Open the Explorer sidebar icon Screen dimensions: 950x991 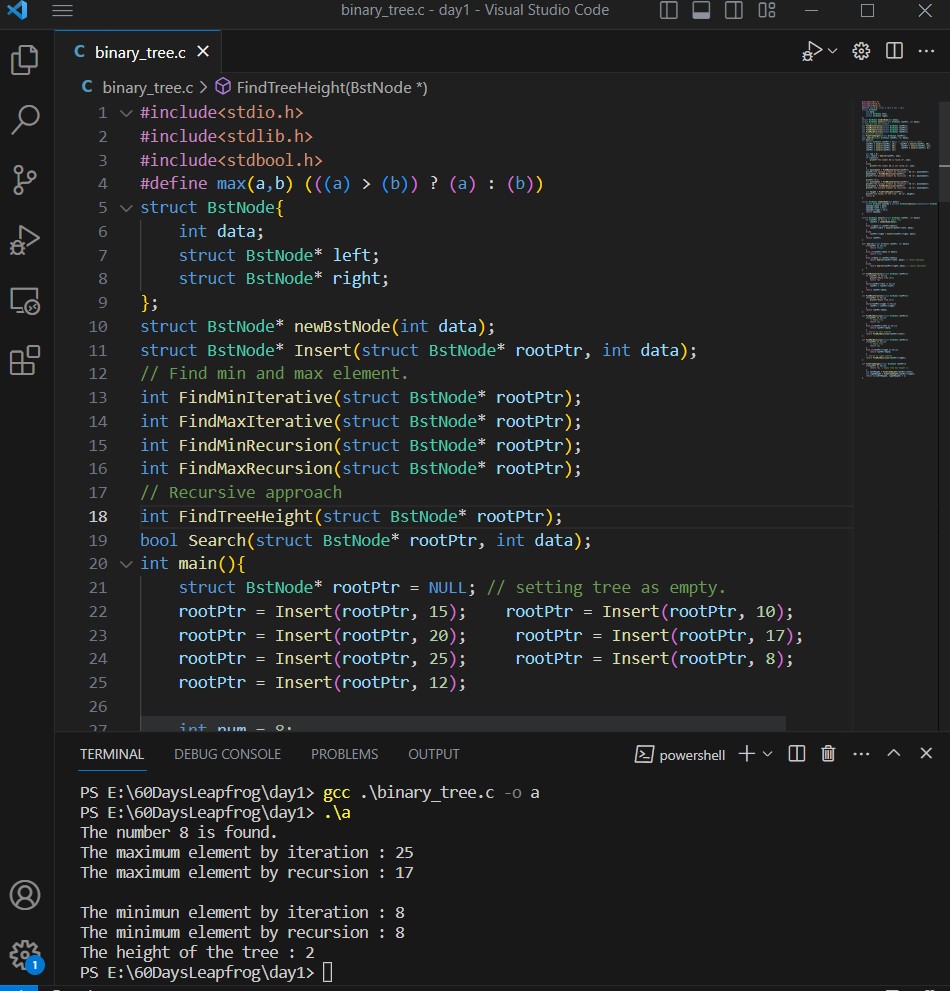(24, 60)
